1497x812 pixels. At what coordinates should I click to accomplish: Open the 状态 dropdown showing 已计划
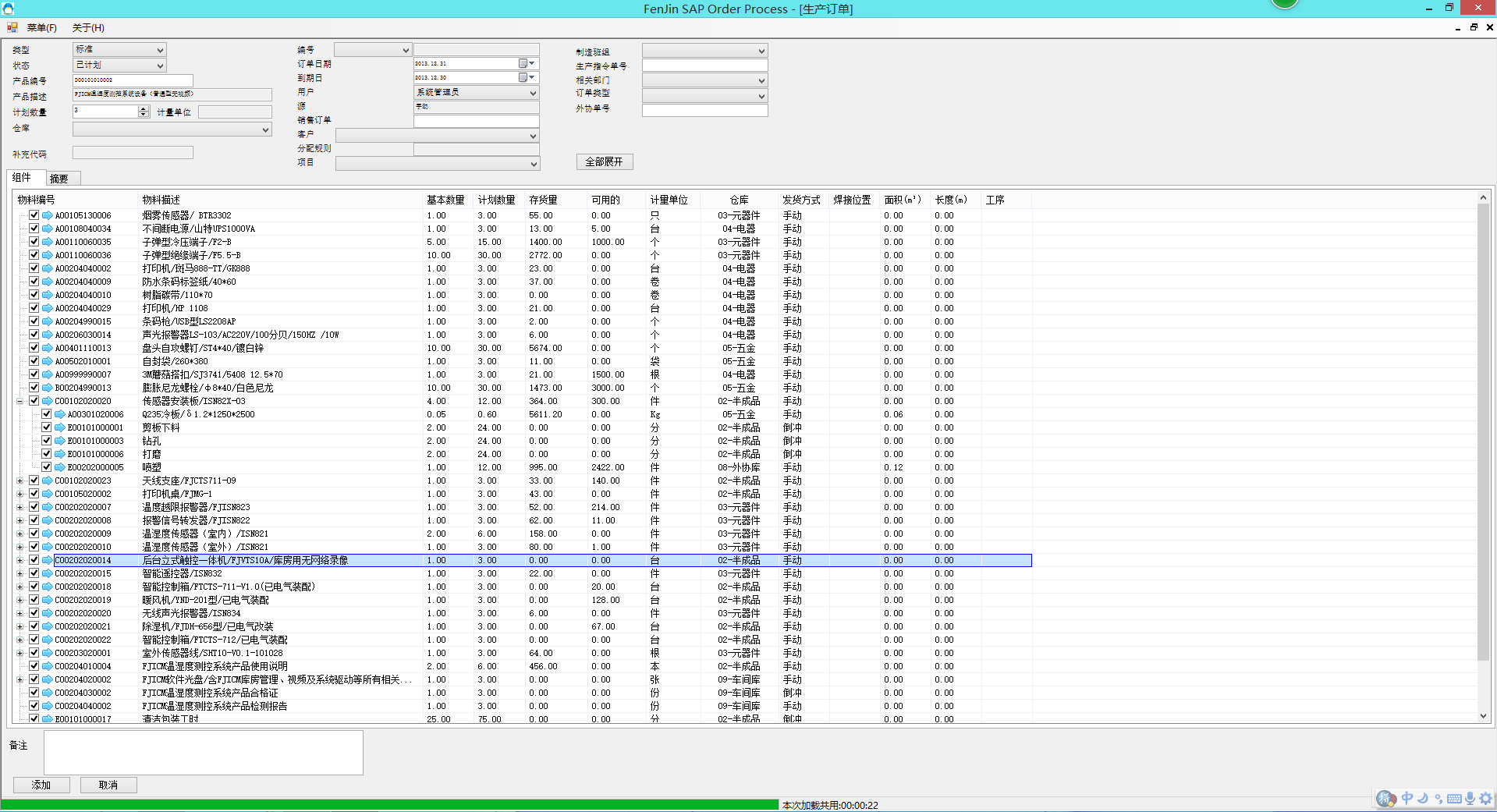click(119, 66)
